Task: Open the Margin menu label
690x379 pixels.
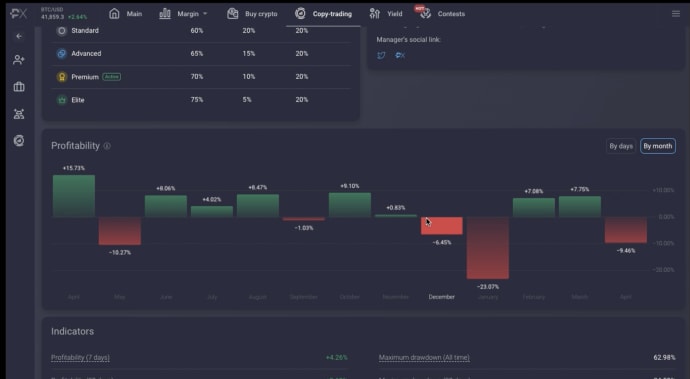Action: [188, 14]
